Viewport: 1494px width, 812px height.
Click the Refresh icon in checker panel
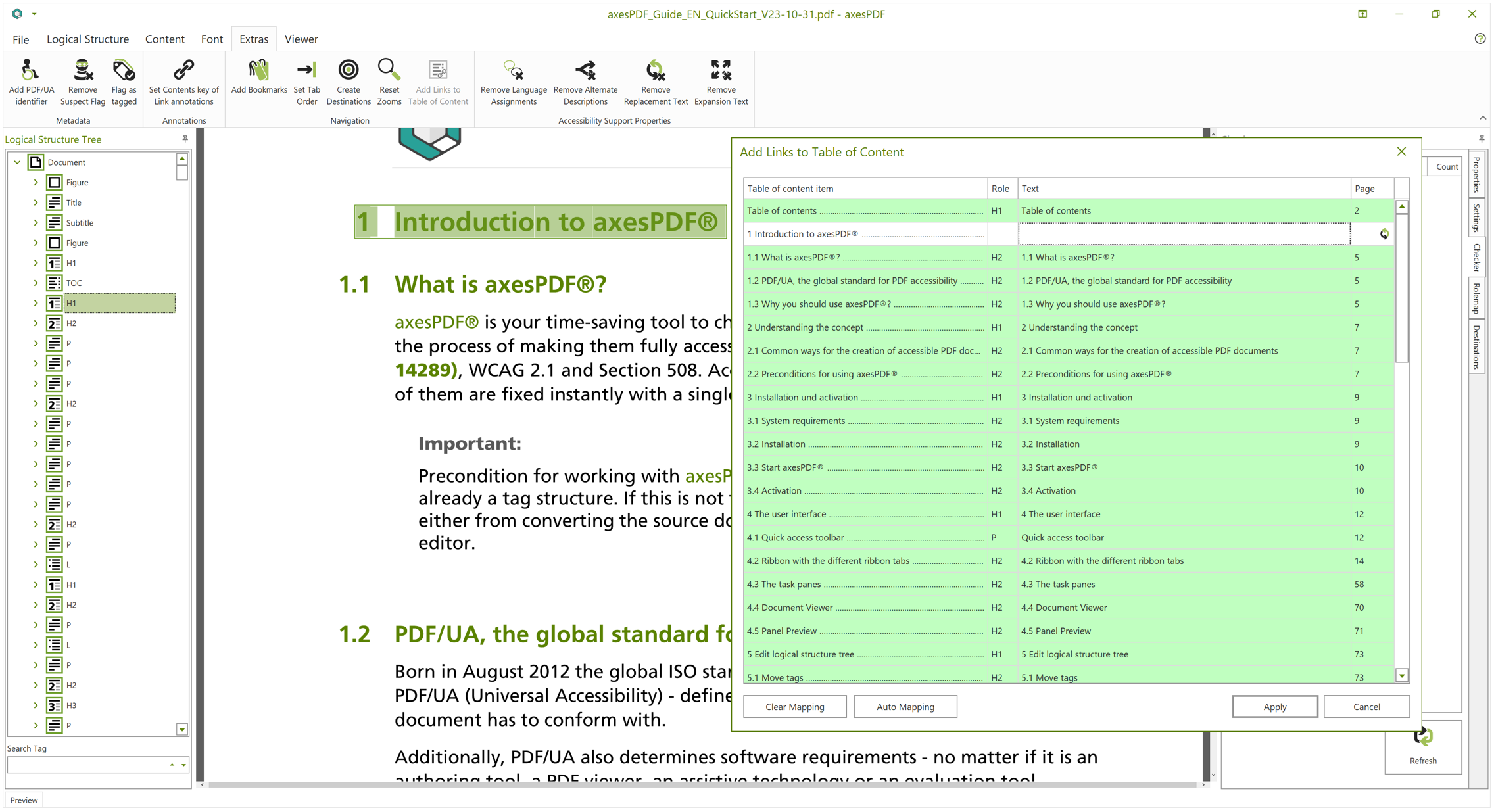(x=1423, y=737)
